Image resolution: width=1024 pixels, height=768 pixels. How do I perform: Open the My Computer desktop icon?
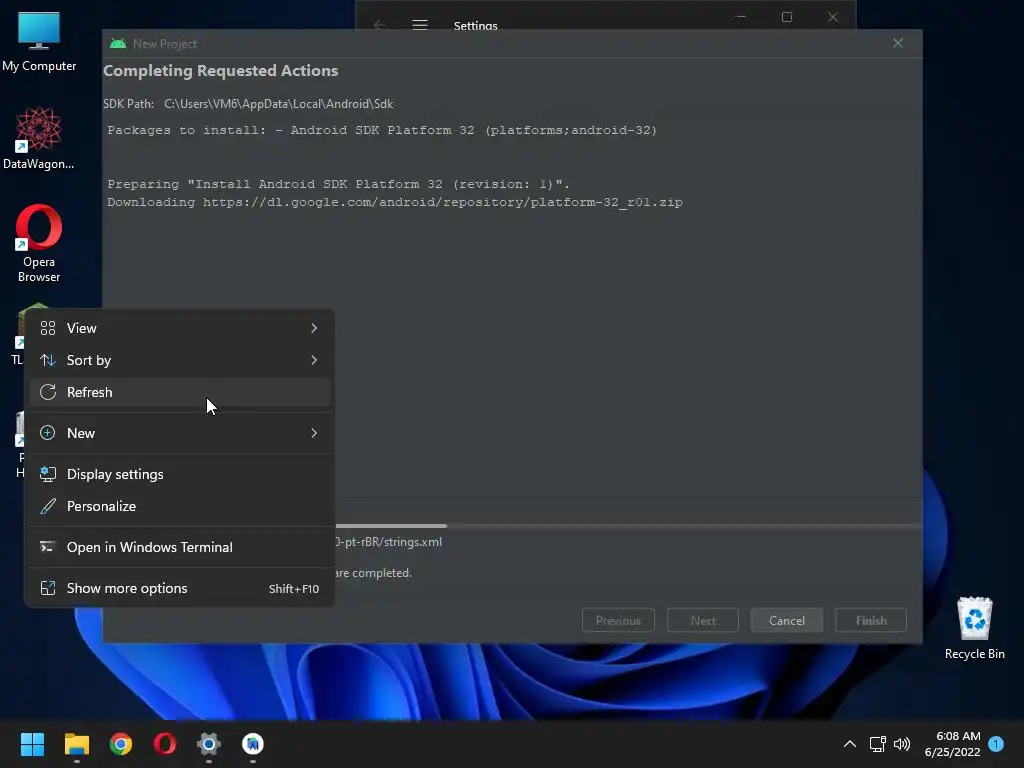39,40
